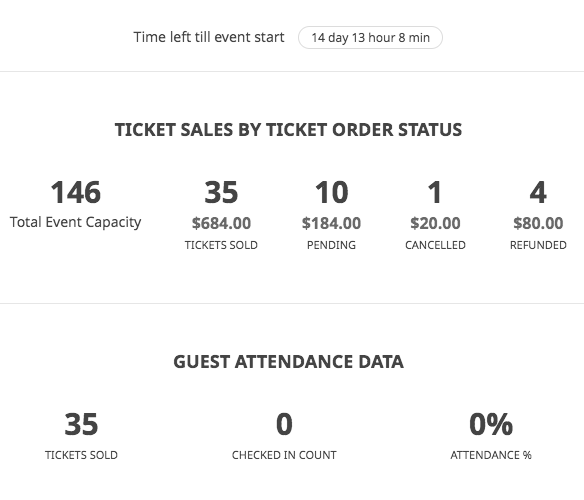The image size is (584, 500).
Task: Click the $80.00 refunded amount
Action: click(538, 223)
